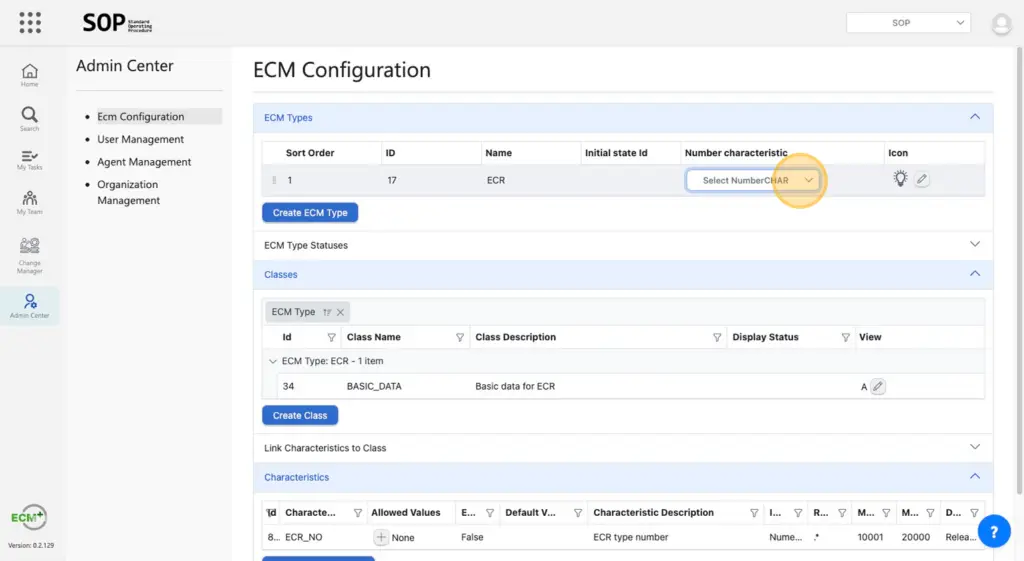1024x561 pixels.
Task: Click the user profile avatar
Action: coord(1000,24)
